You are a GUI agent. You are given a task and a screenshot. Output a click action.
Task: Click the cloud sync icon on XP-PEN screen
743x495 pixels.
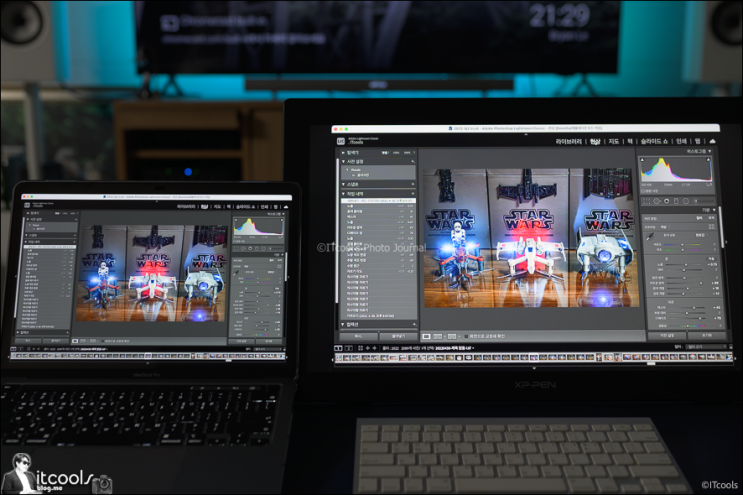[x=712, y=141]
